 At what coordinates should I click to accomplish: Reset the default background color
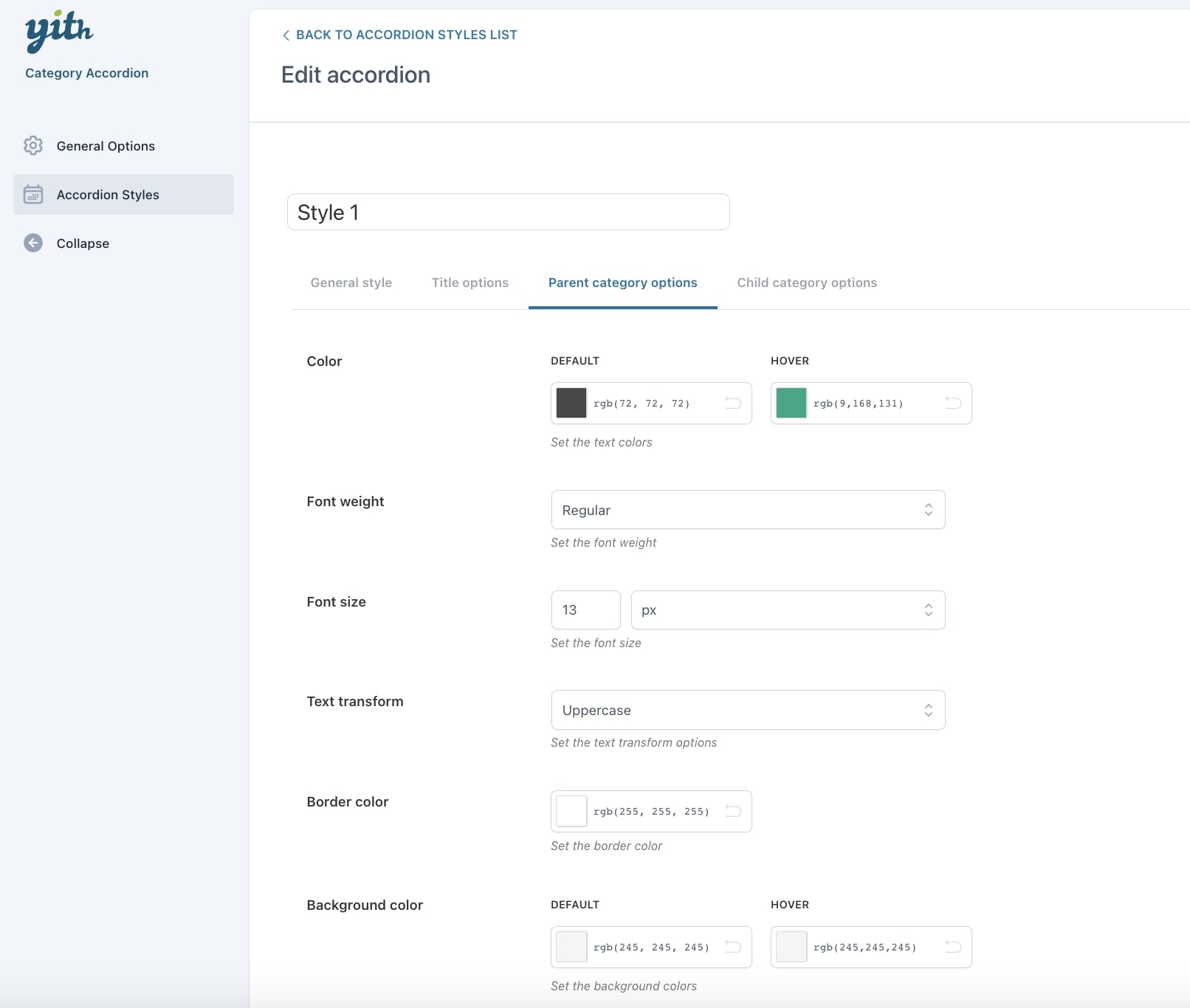733,947
